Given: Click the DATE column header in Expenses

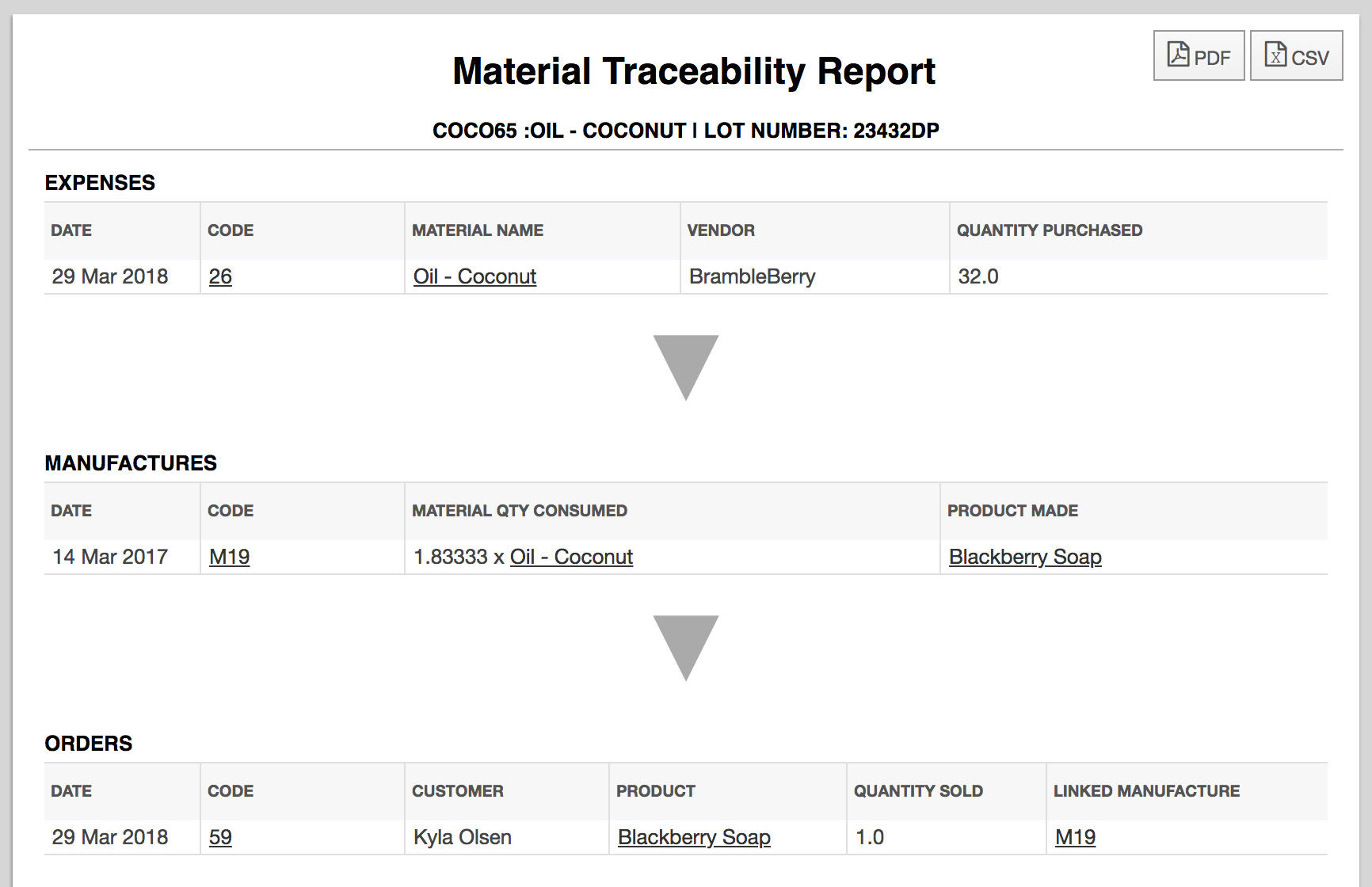Looking at the screenshot, I should click(x=71, y=230).
